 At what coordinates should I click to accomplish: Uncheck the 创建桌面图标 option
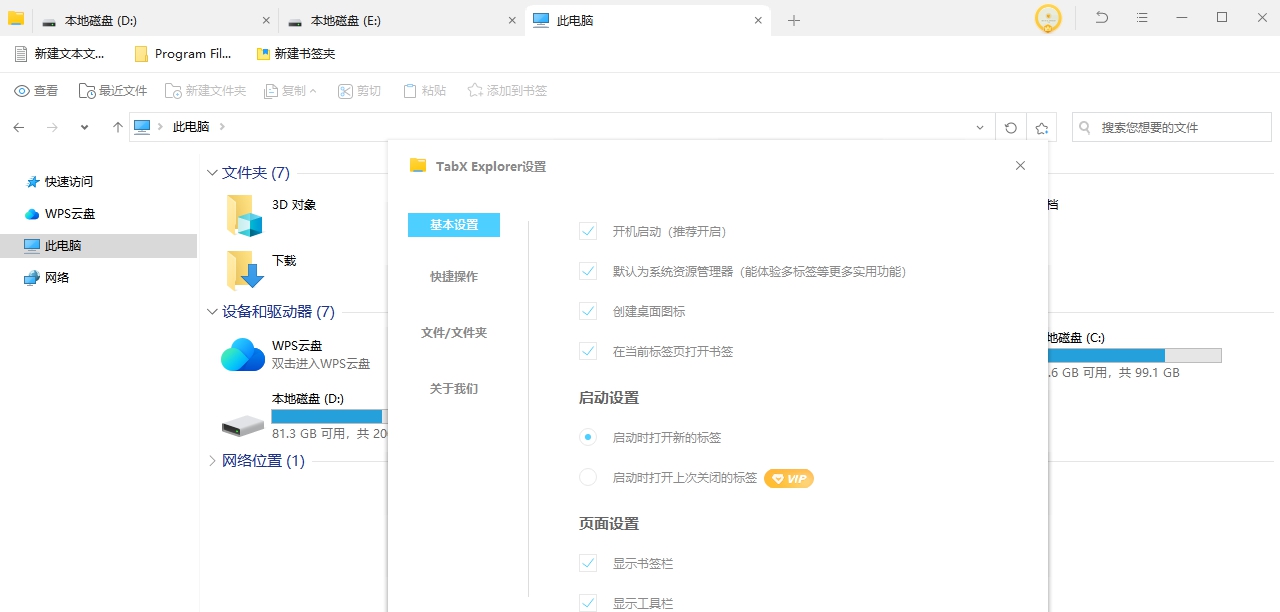[x=588, y=311]
